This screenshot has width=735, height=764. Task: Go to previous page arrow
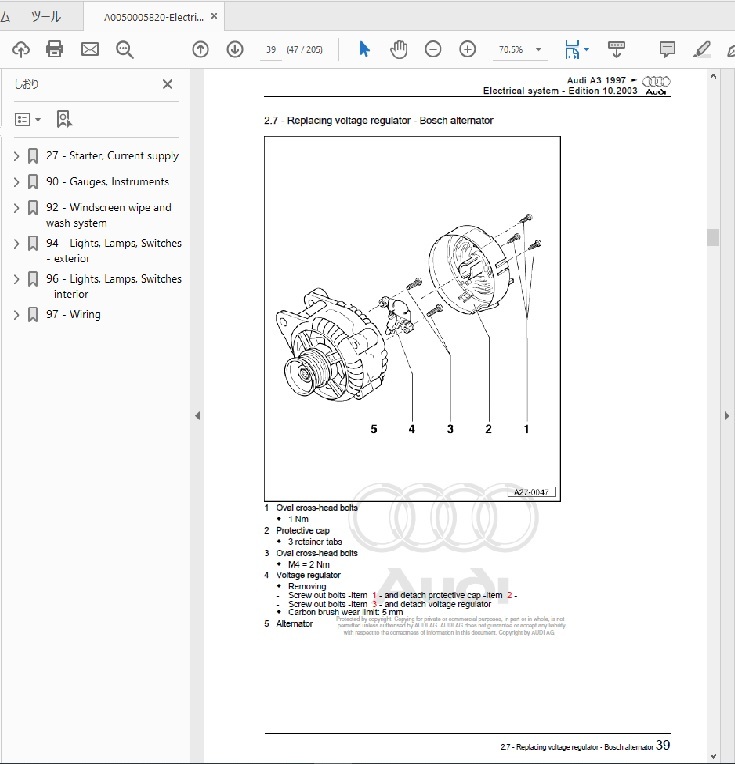point(200,49)
